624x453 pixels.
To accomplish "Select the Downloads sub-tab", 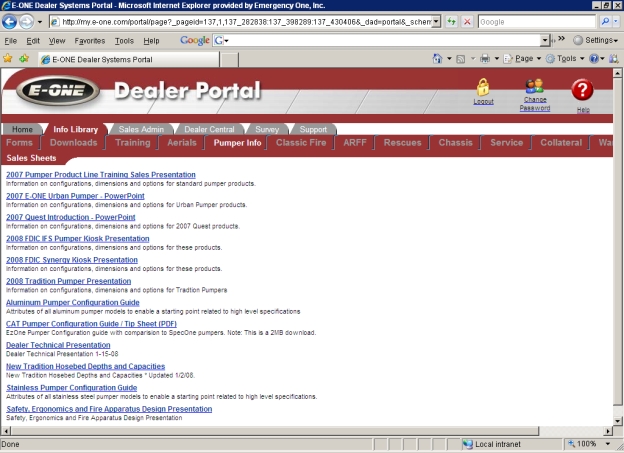I will point(74,143).
